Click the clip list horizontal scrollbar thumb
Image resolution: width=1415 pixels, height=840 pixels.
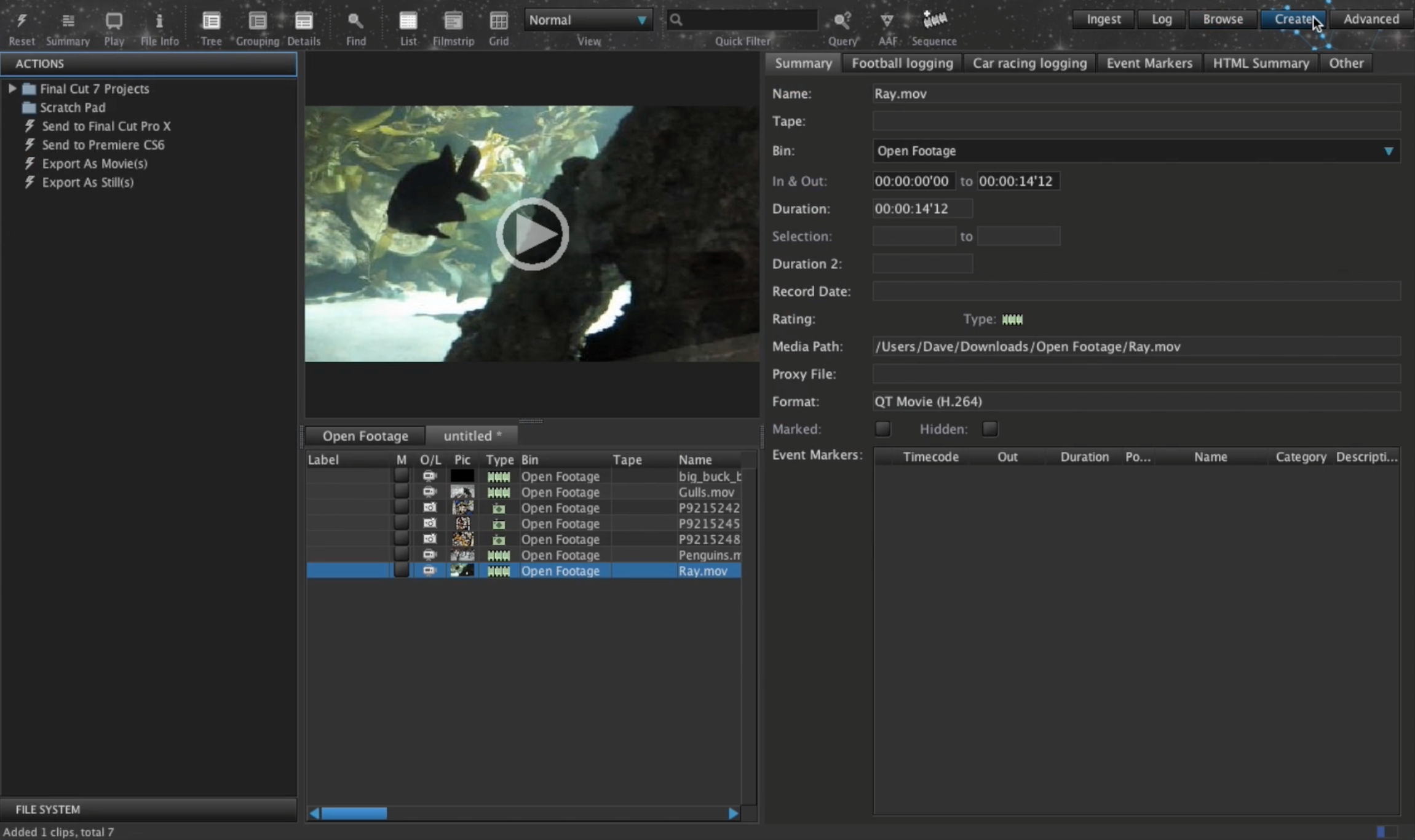(x=354, y=813)
